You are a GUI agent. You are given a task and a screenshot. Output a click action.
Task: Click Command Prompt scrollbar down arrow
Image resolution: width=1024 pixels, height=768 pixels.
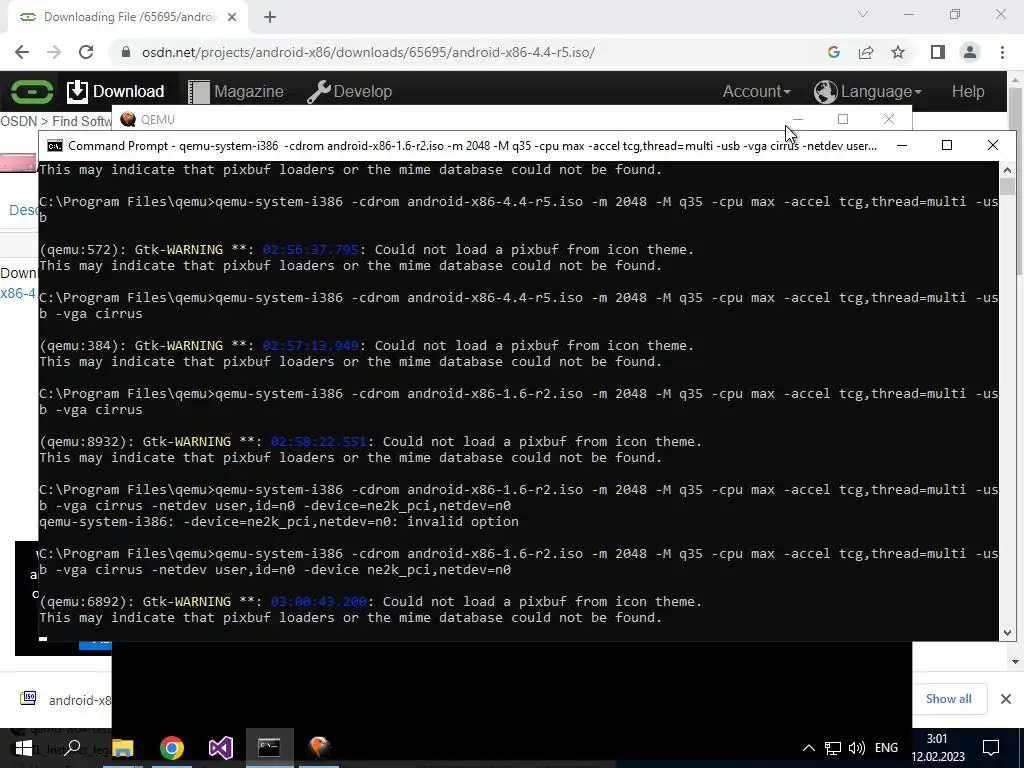[1007, 632]
